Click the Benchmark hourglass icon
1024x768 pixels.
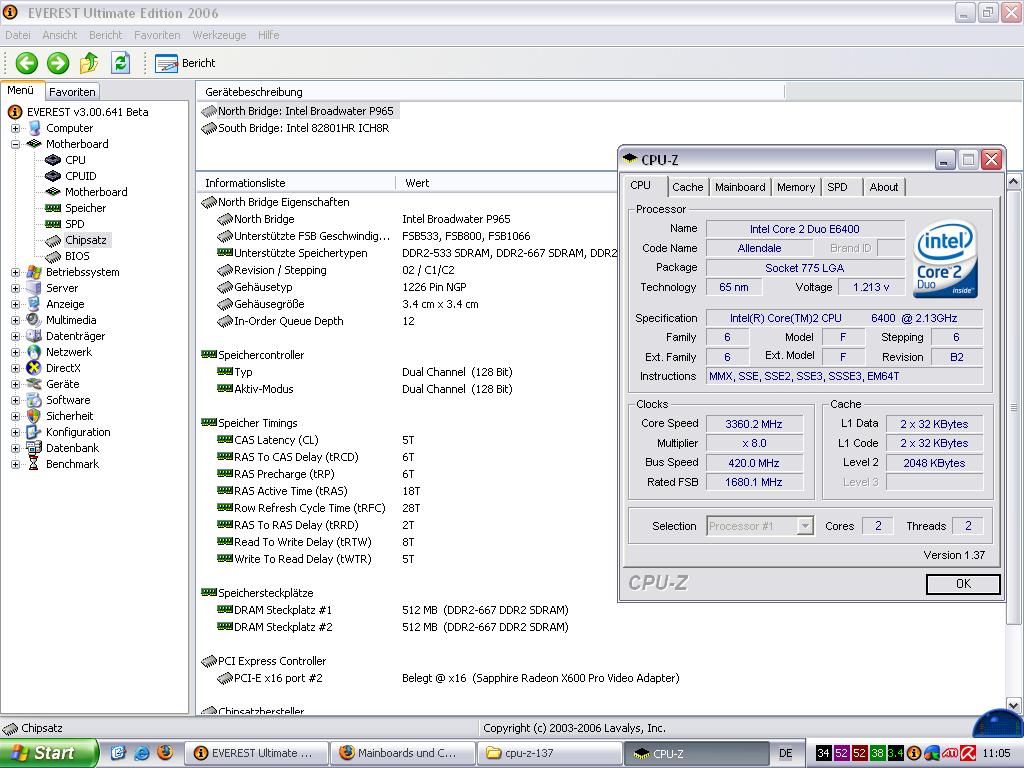click(x=34, y=464)
